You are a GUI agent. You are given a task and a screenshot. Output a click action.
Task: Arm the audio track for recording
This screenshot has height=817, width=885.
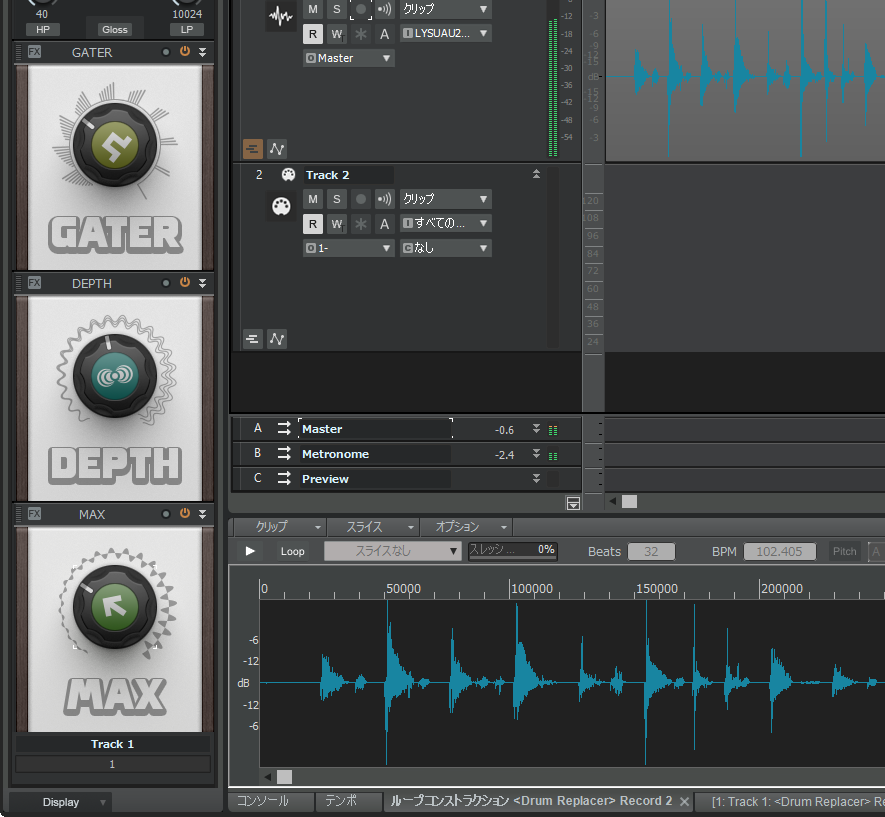[x=361, y=9]
